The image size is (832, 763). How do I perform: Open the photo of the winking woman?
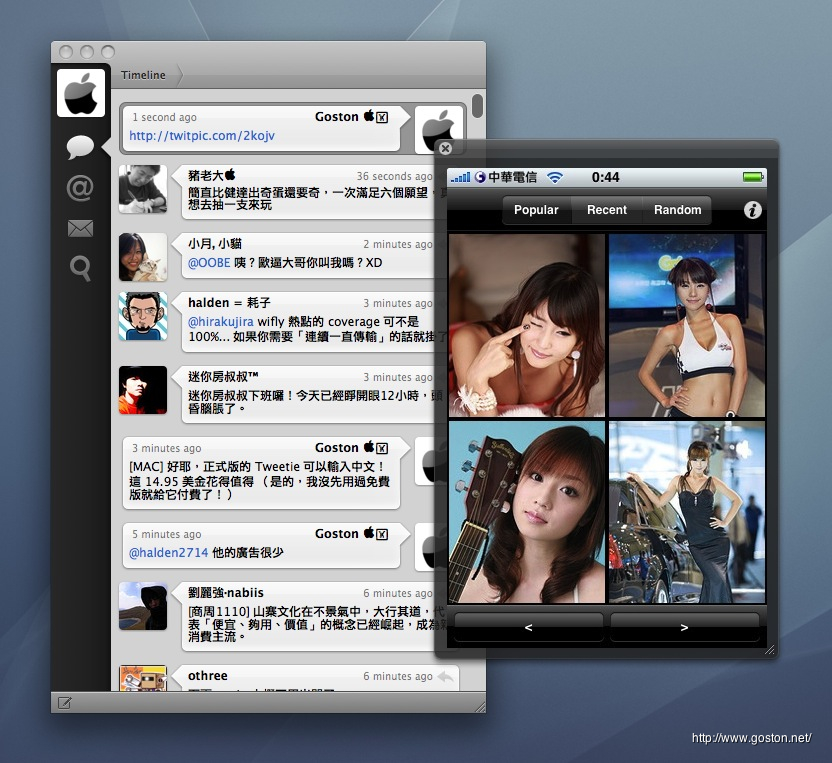click(x=527, y=325)
